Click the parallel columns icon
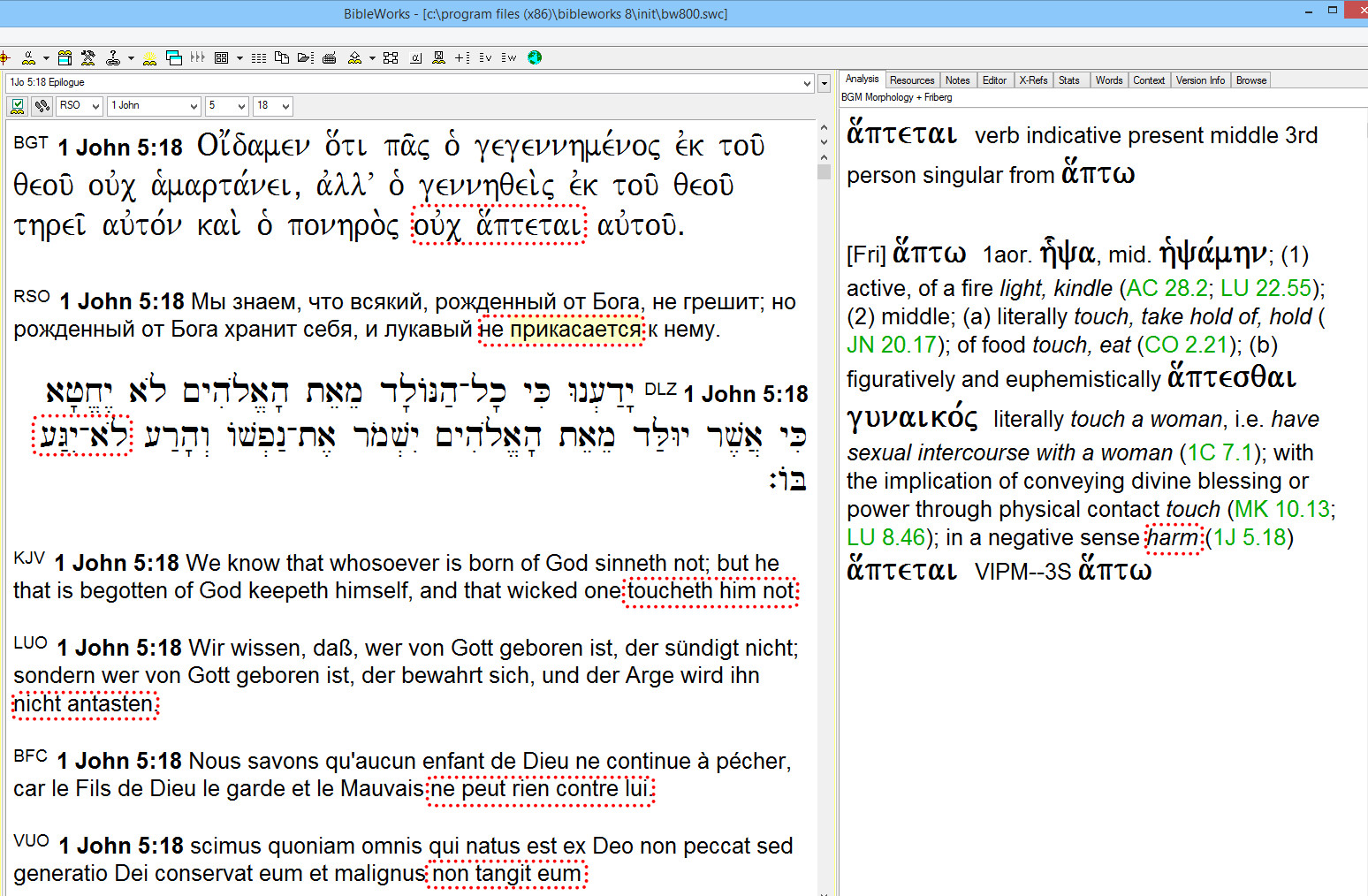 [x=197, y=57]
